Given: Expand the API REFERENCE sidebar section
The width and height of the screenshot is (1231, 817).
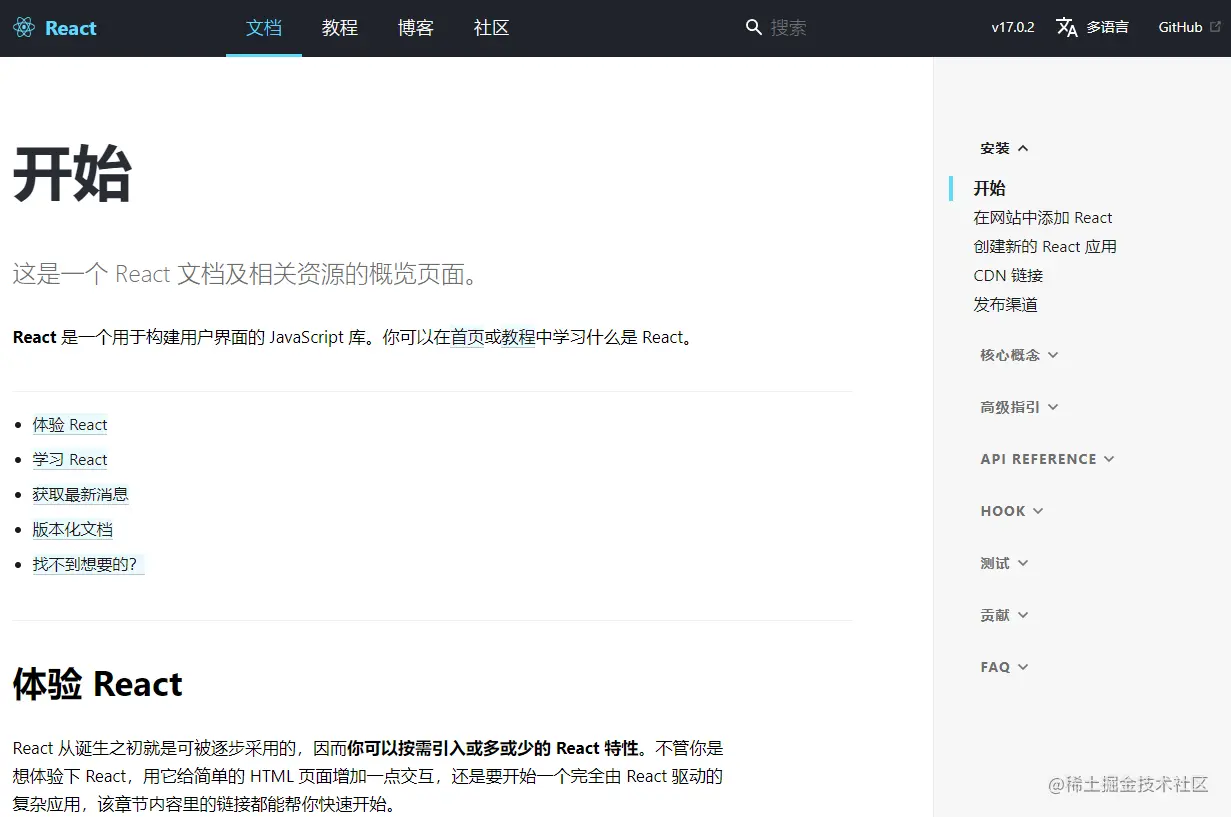Looking at the screenshot, I should click(x=1047, y=459).
